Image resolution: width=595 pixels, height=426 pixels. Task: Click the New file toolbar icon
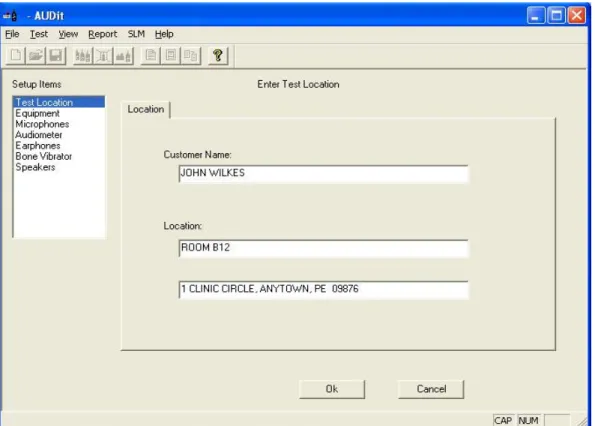pyautogui.click(x=16, y=56)
